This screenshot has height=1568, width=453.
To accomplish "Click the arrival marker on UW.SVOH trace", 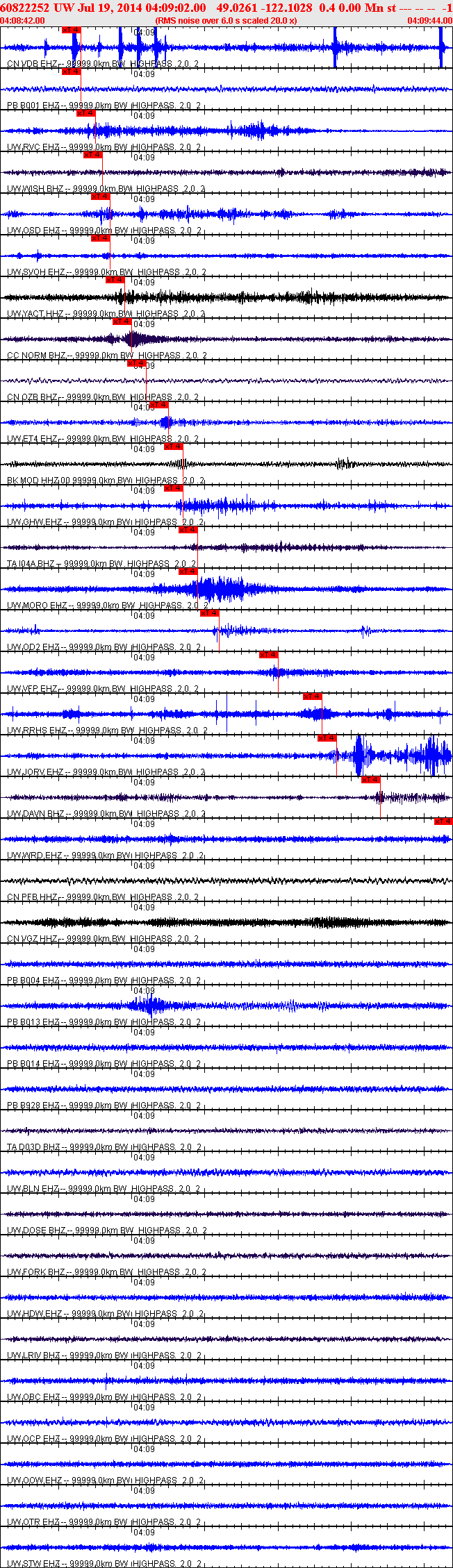I will tap(101, 238).
